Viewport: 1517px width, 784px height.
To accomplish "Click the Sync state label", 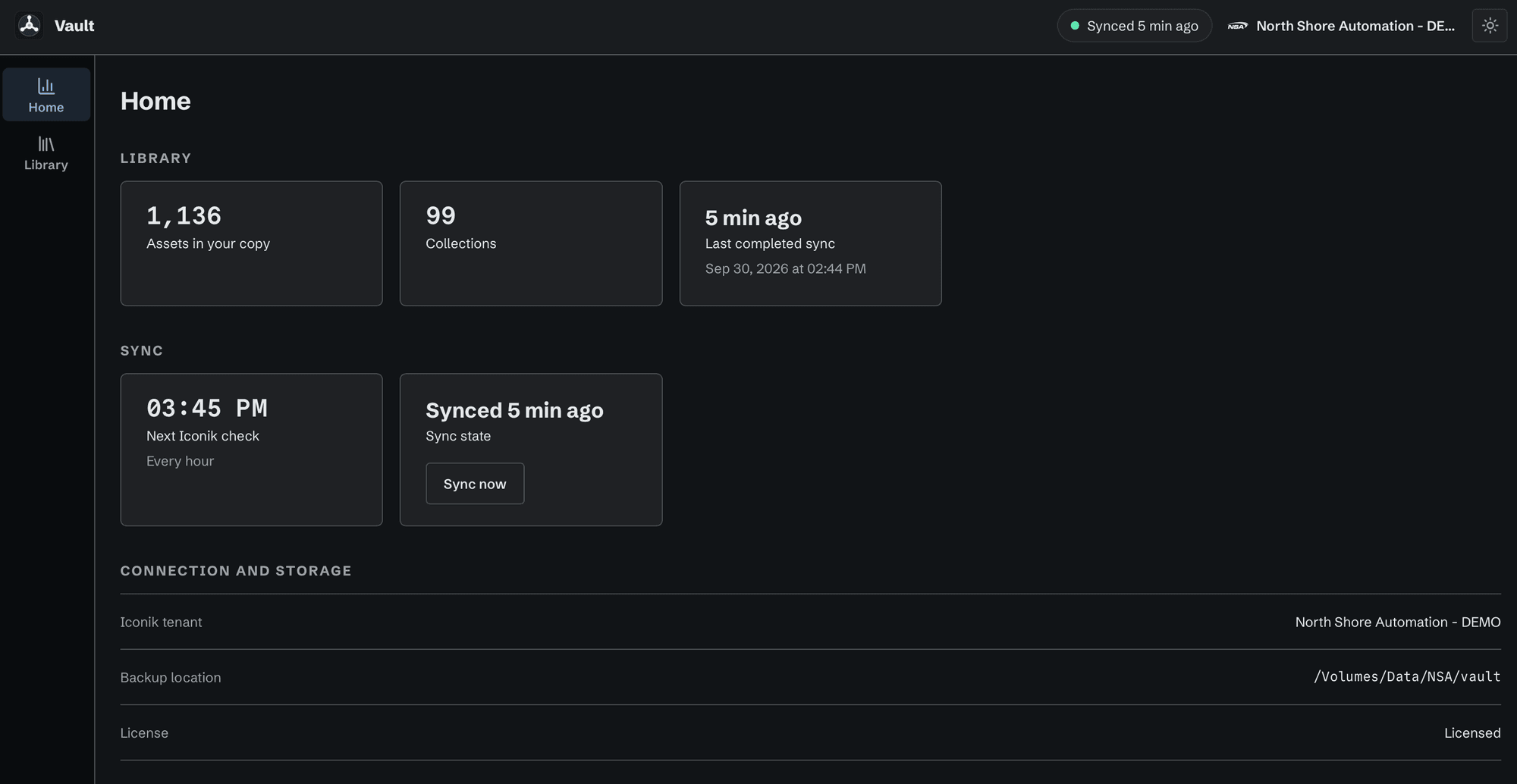I will click(458, 436).
